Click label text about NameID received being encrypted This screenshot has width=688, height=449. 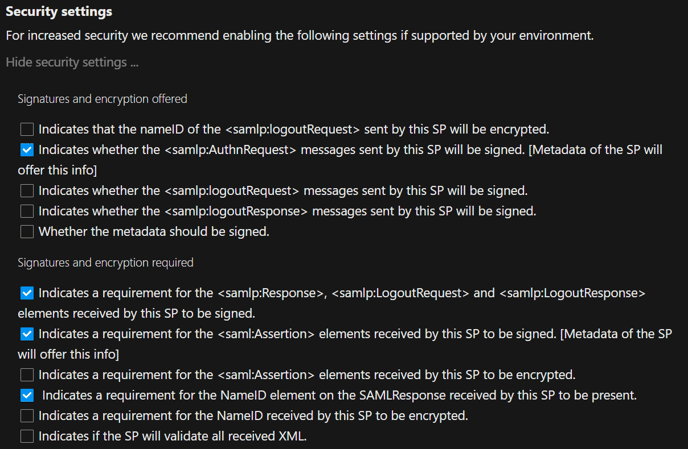pos(253,415)
